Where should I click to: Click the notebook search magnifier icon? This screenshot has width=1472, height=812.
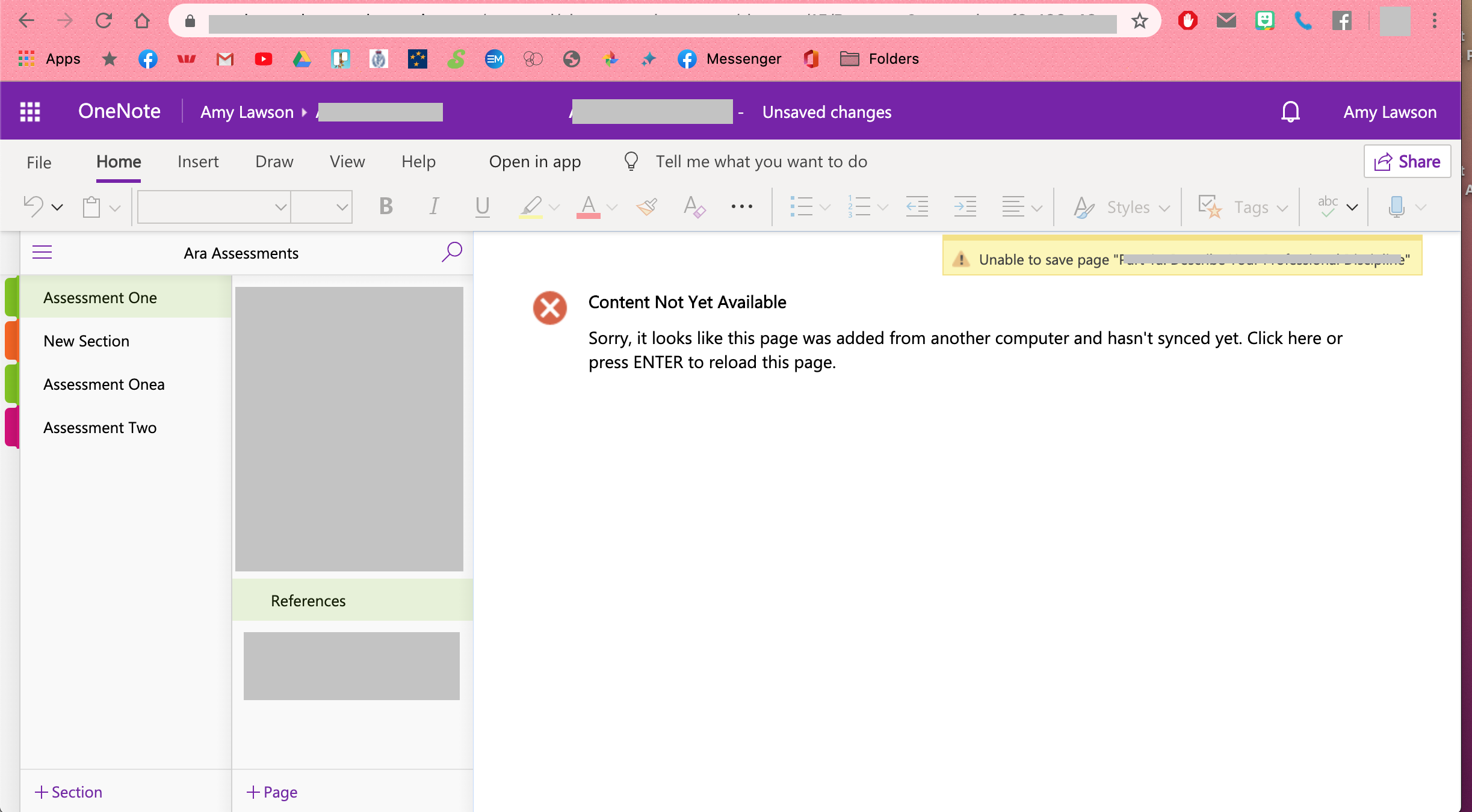point(451,252)
